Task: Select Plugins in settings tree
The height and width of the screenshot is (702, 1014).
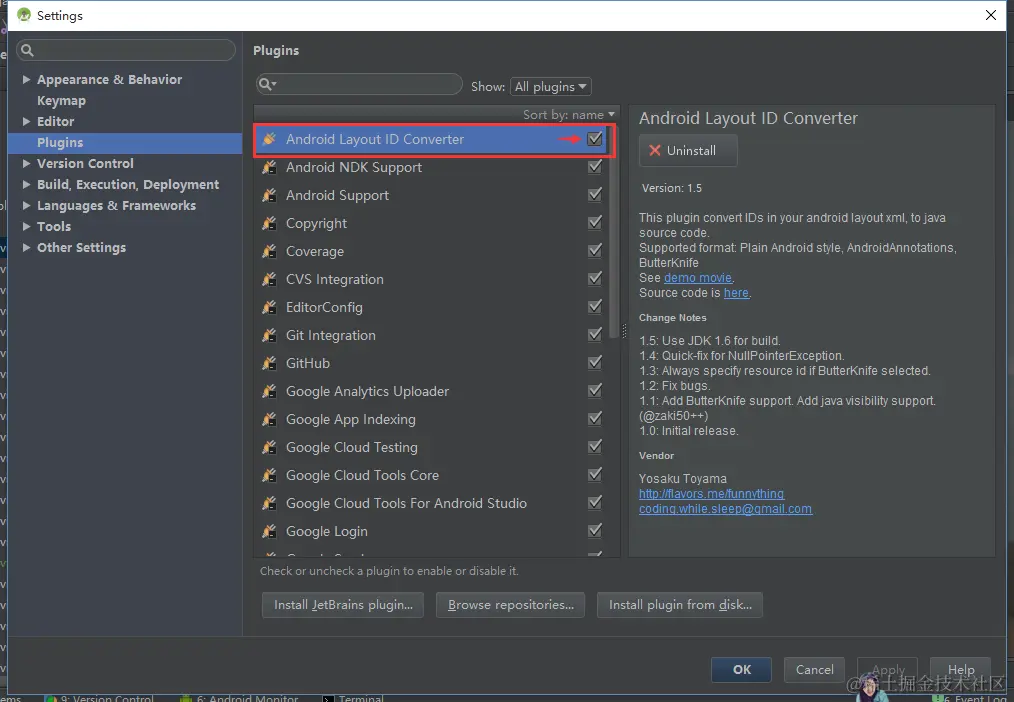Action: (125, 142)
